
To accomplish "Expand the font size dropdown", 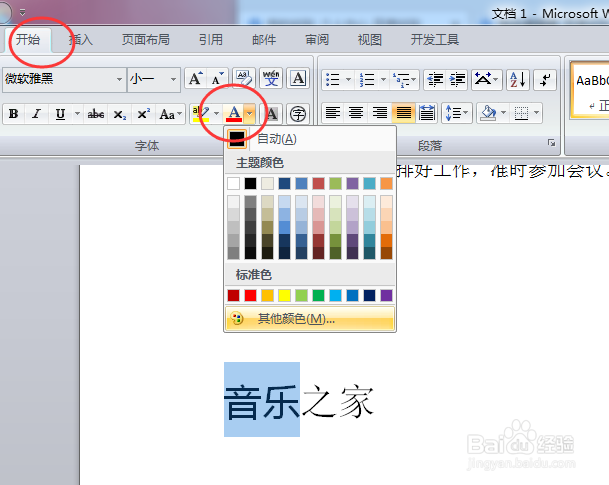I will (173, 80).
